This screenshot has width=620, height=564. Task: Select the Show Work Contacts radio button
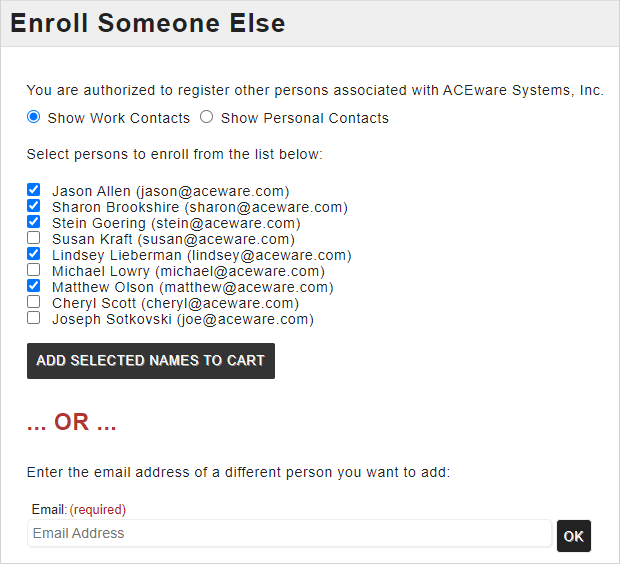pos(34,117)
